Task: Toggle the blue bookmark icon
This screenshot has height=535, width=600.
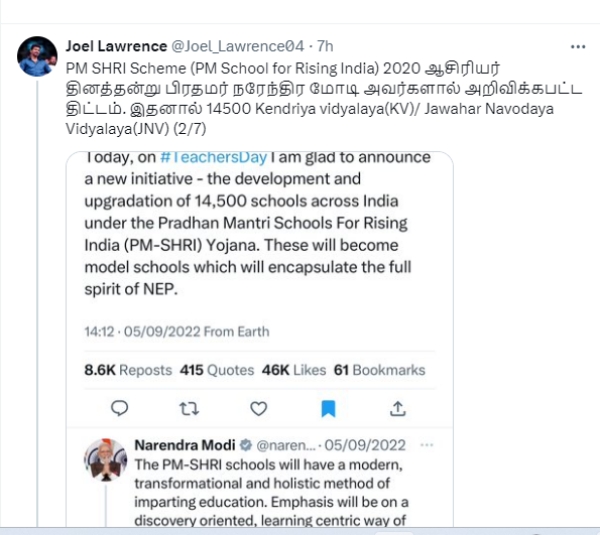Action: point(328,409)
